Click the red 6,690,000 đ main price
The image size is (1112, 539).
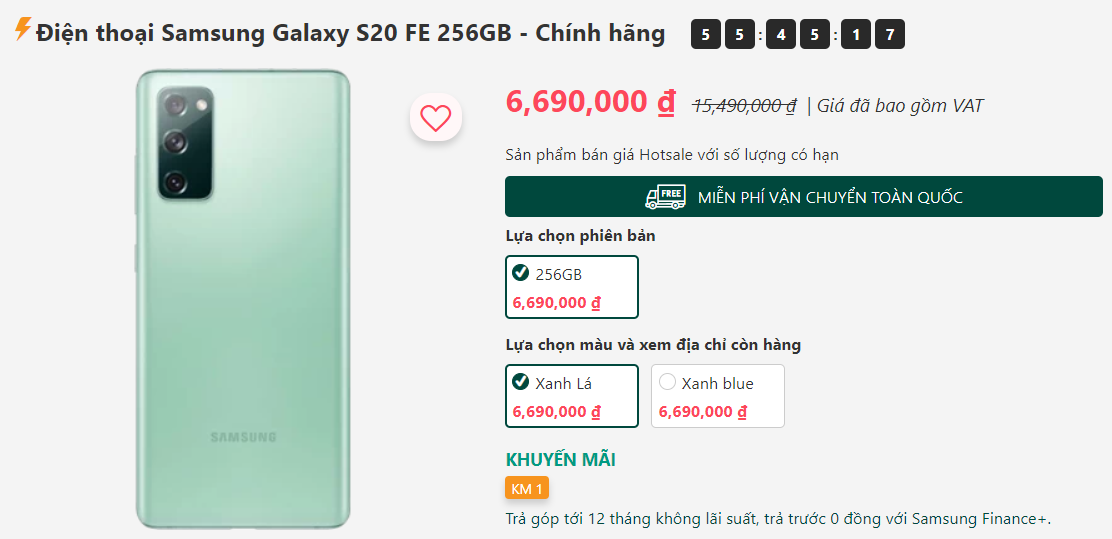[x=591, y=102]
